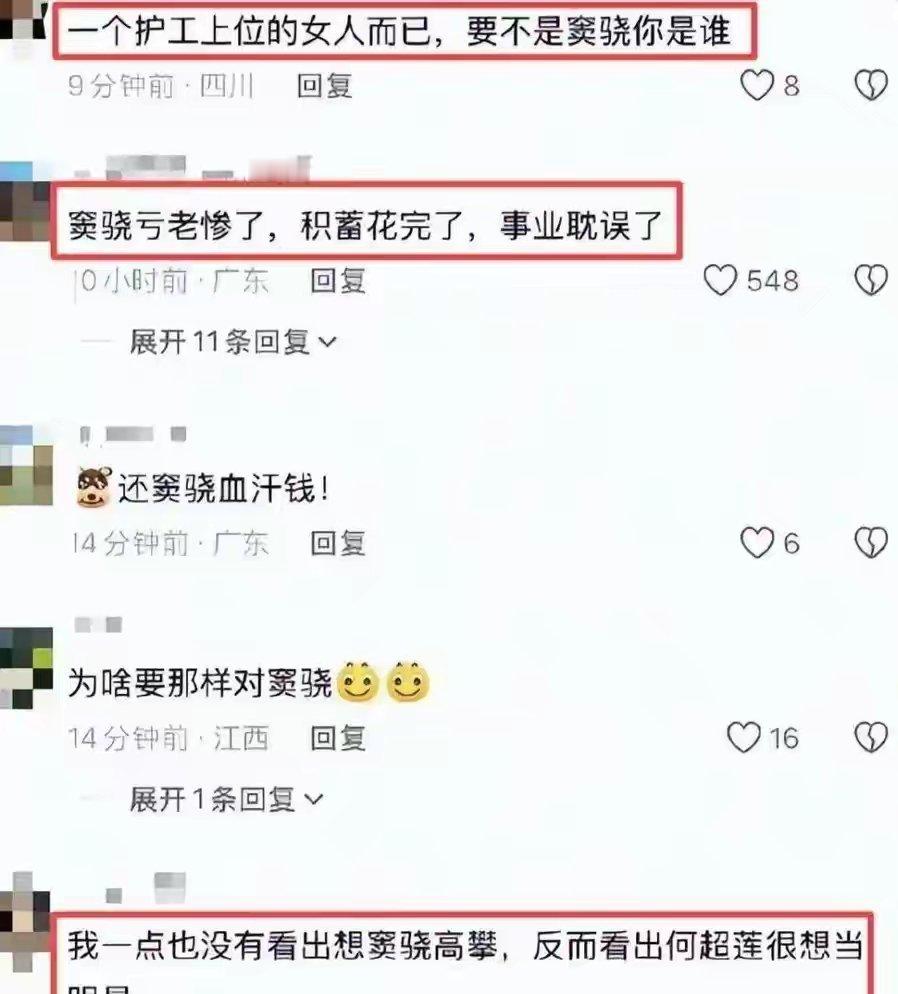This screenshot has width=898, height=994.
Task: Expand 展开11条回复 replies
Action: (x=233, y=342)
